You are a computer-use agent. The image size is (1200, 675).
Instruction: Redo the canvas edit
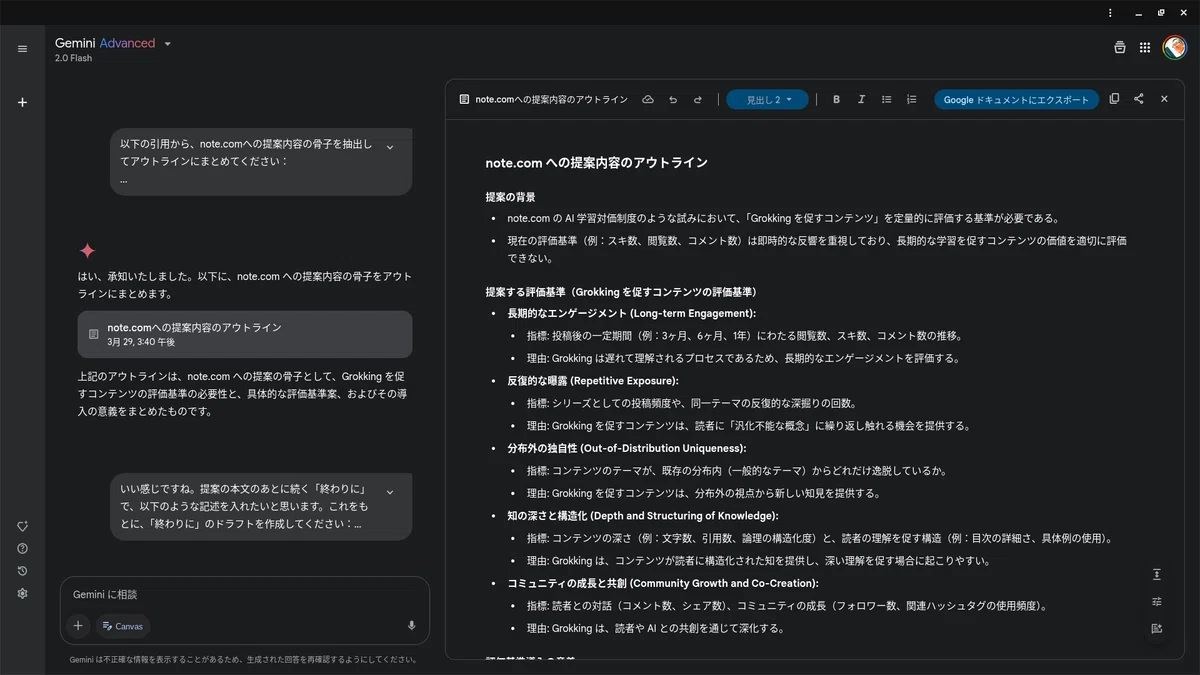pos(698,99)
